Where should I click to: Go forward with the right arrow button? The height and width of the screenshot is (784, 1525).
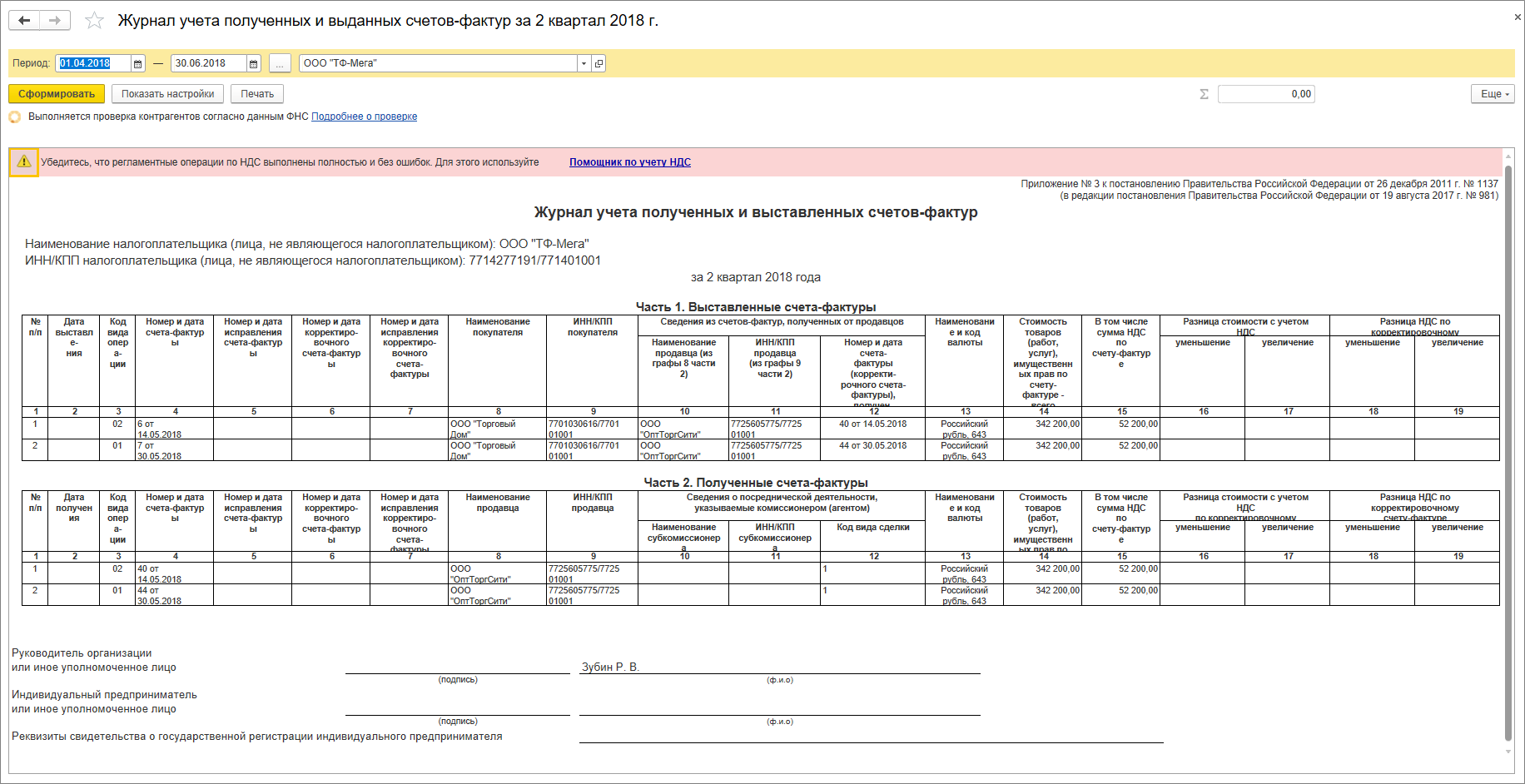55,20
